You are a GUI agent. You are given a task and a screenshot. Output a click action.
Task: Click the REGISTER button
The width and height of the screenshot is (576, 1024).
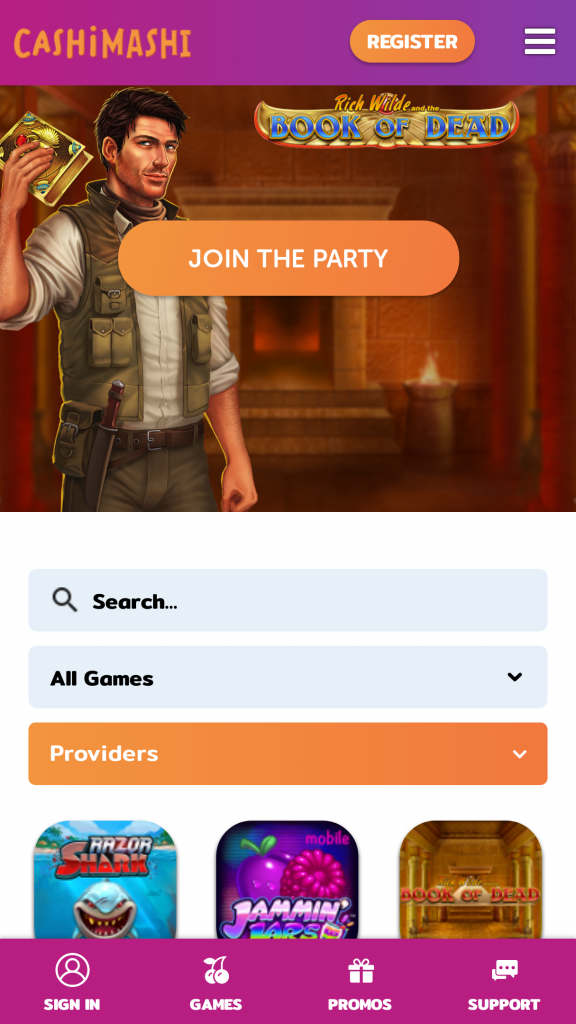pos(412,42)
